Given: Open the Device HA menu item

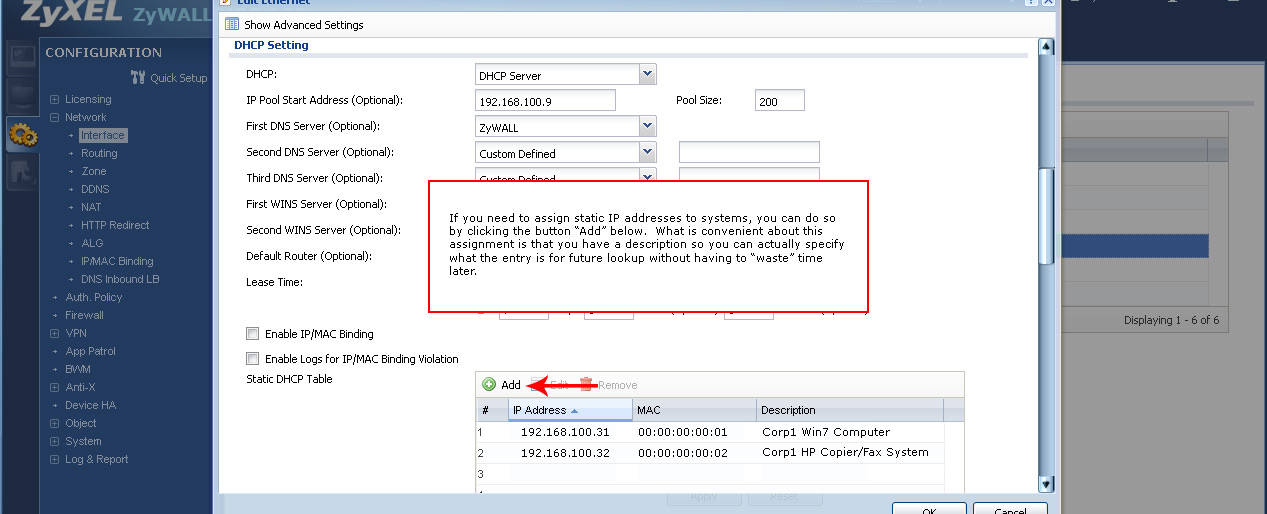Looking at the screenshot, I should pyautogui.click(x=90, y=405).
